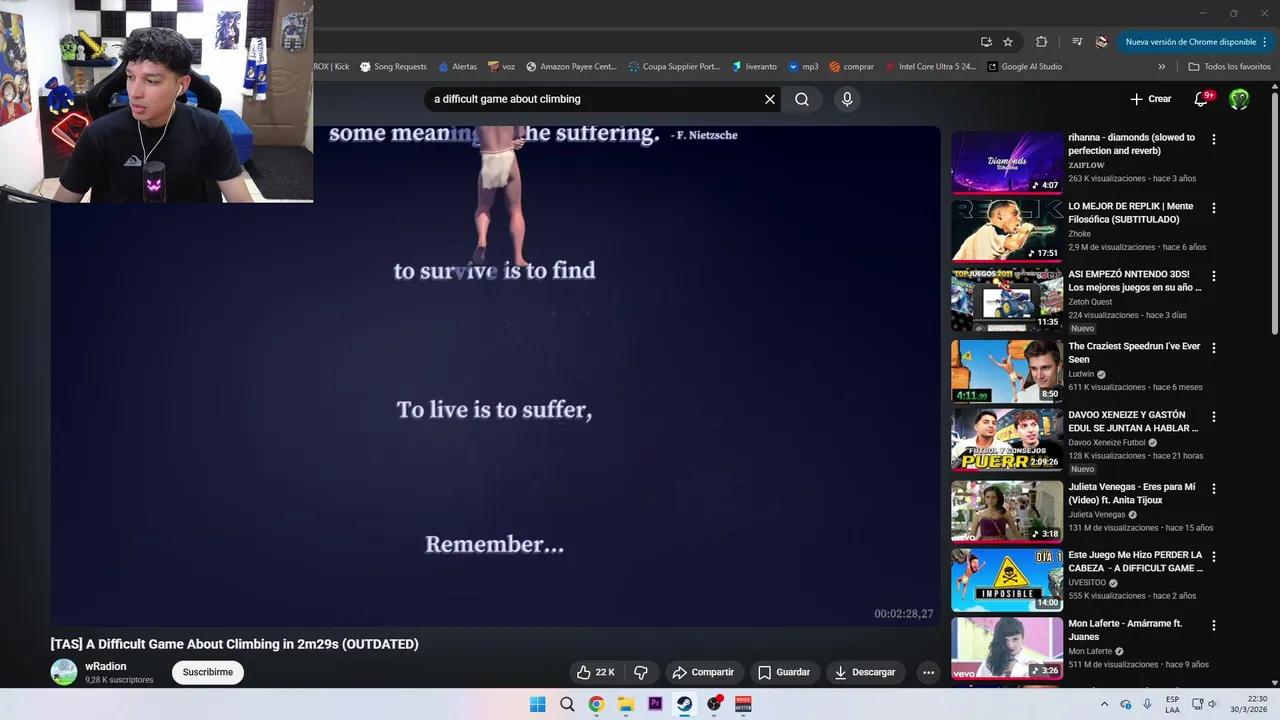Open the Chrome extensions puzzle icon
Viewport: 1280px width, 720px height.
[x=1041, y=42]
